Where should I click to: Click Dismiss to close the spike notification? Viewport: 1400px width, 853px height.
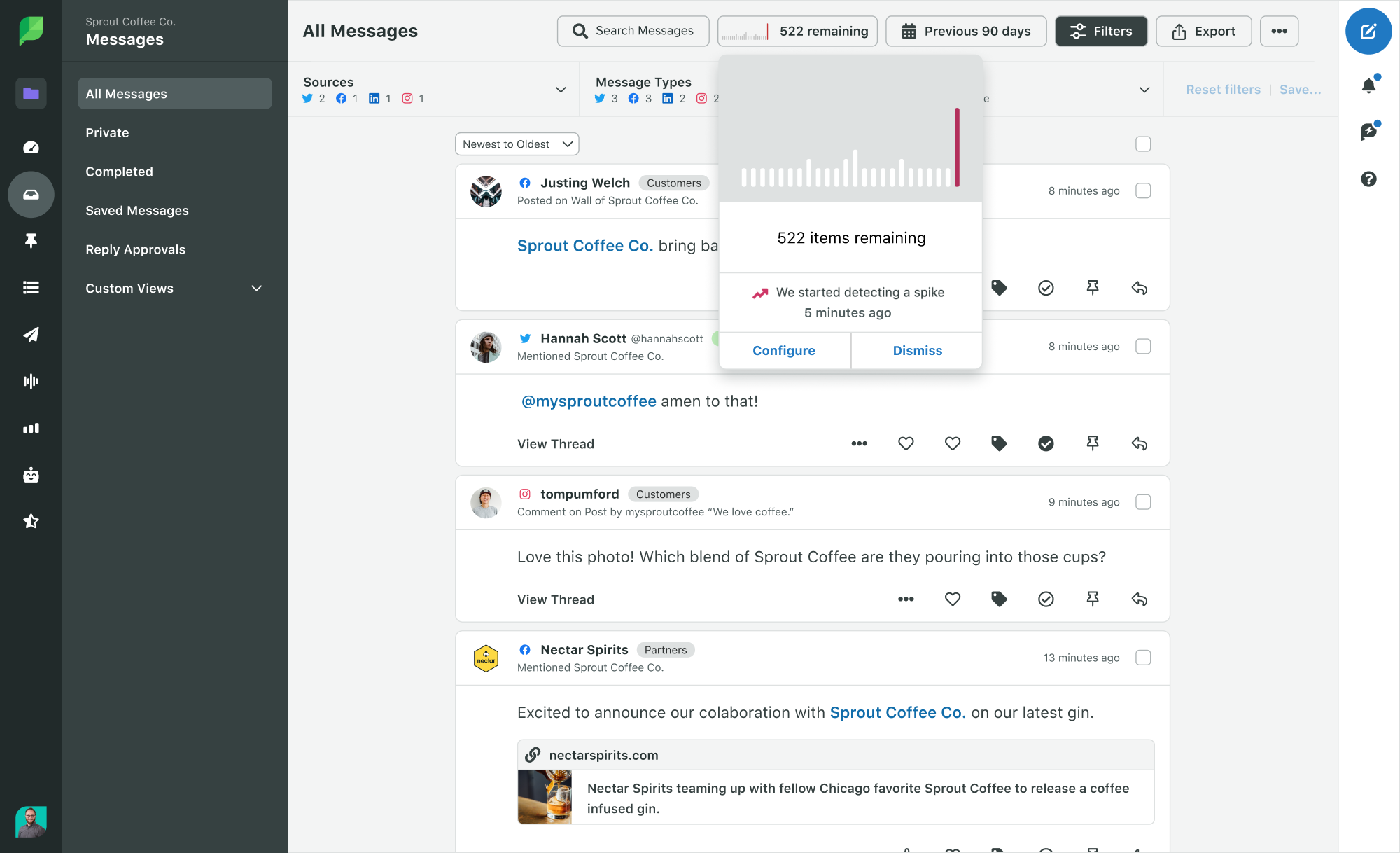point(918,350)
